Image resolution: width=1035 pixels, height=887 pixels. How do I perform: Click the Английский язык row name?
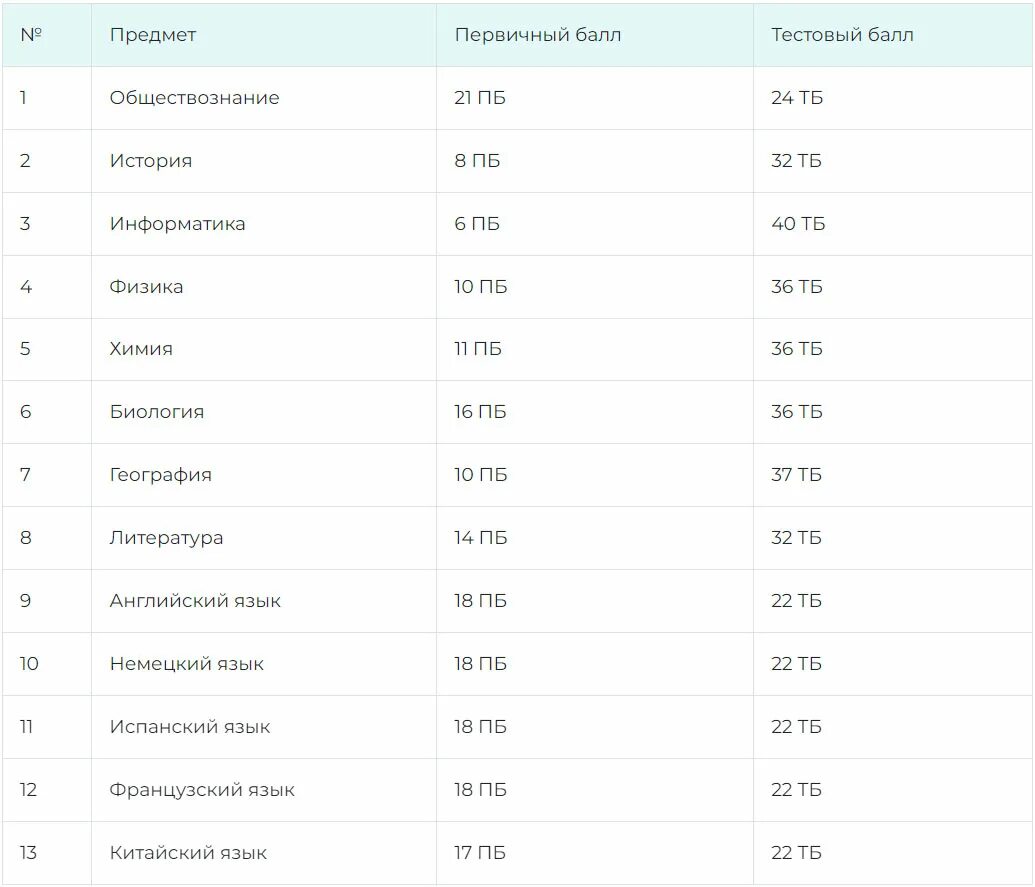click(195, 601)
